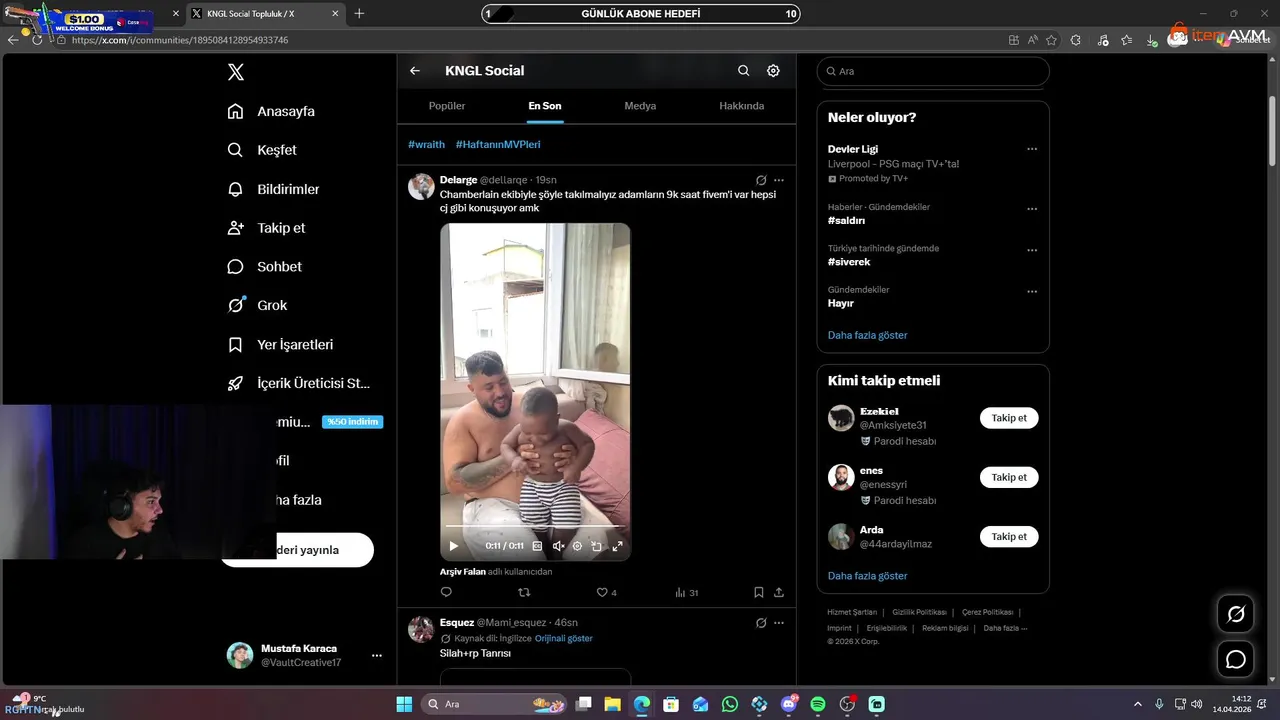This screenshot has height=720, width=1280.
Task: Switch to the Hakkında tab
Action: point(742,106)
